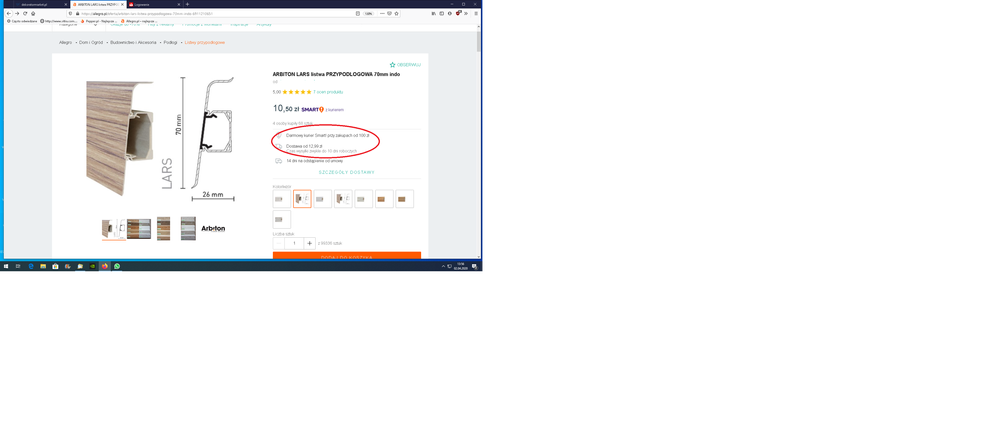This screenshot has width=999, height=438.
Task: Open the Pepper.pl bookmark
Action: coord(99,21)
